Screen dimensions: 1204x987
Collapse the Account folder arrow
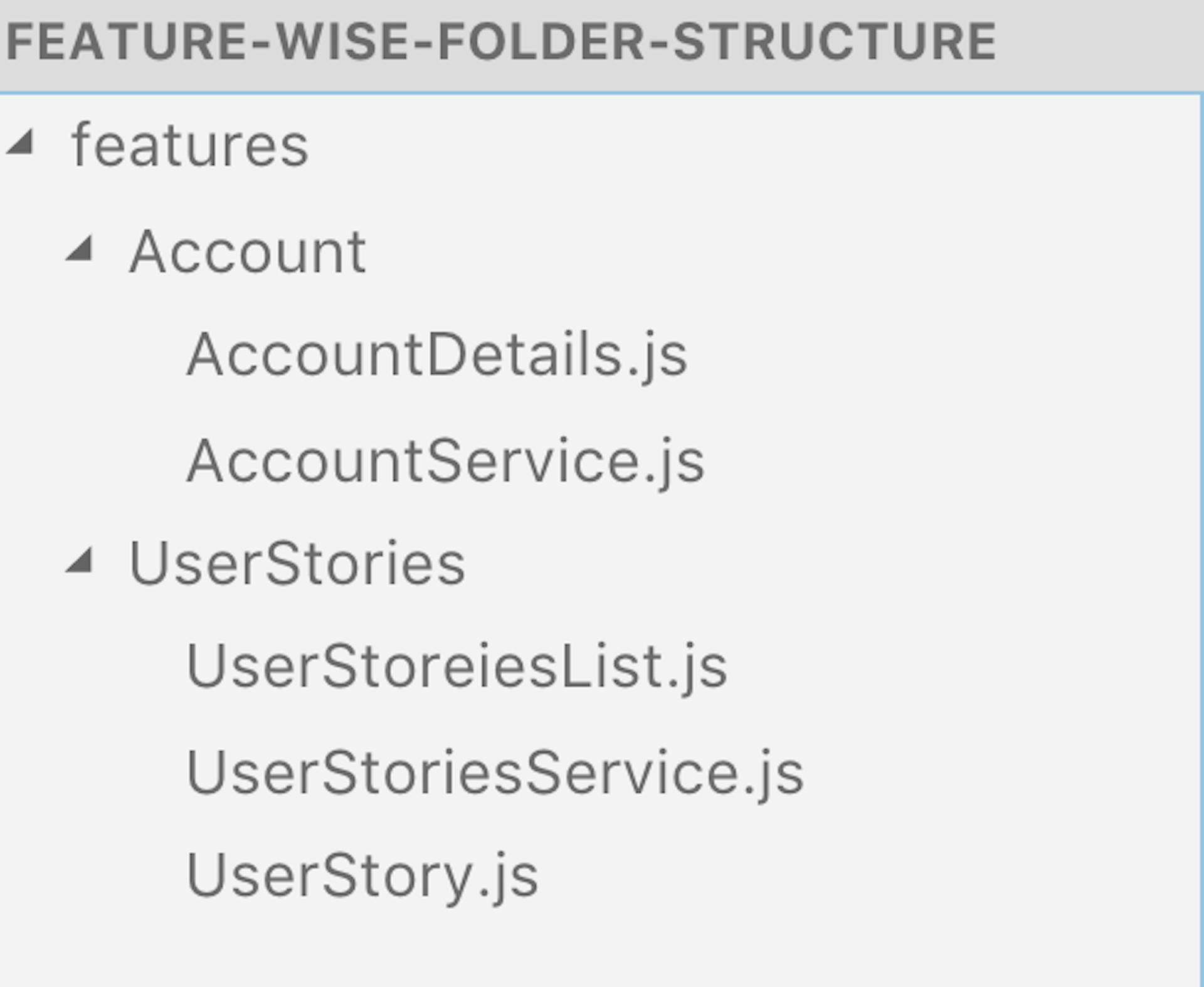tap(80, 248)
